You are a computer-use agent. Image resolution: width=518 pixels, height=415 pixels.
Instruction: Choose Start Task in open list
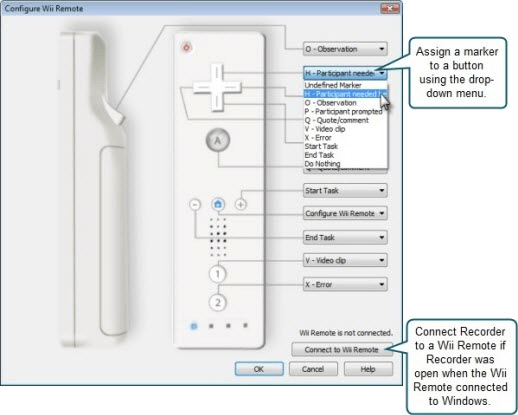tap(345, 146)
